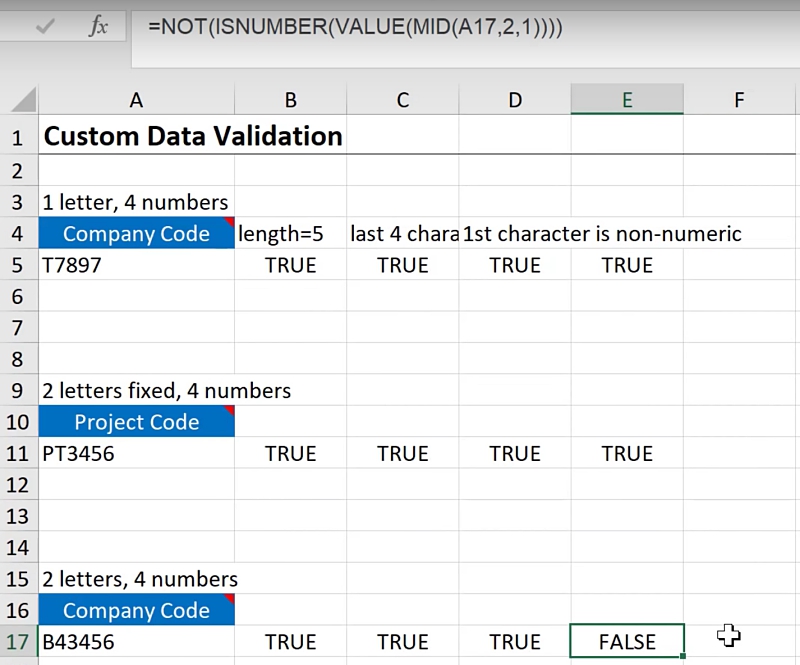Select the cell containing PT3456
The height and width of the screenshot is (665, 800).
click(x=136, y=453)
